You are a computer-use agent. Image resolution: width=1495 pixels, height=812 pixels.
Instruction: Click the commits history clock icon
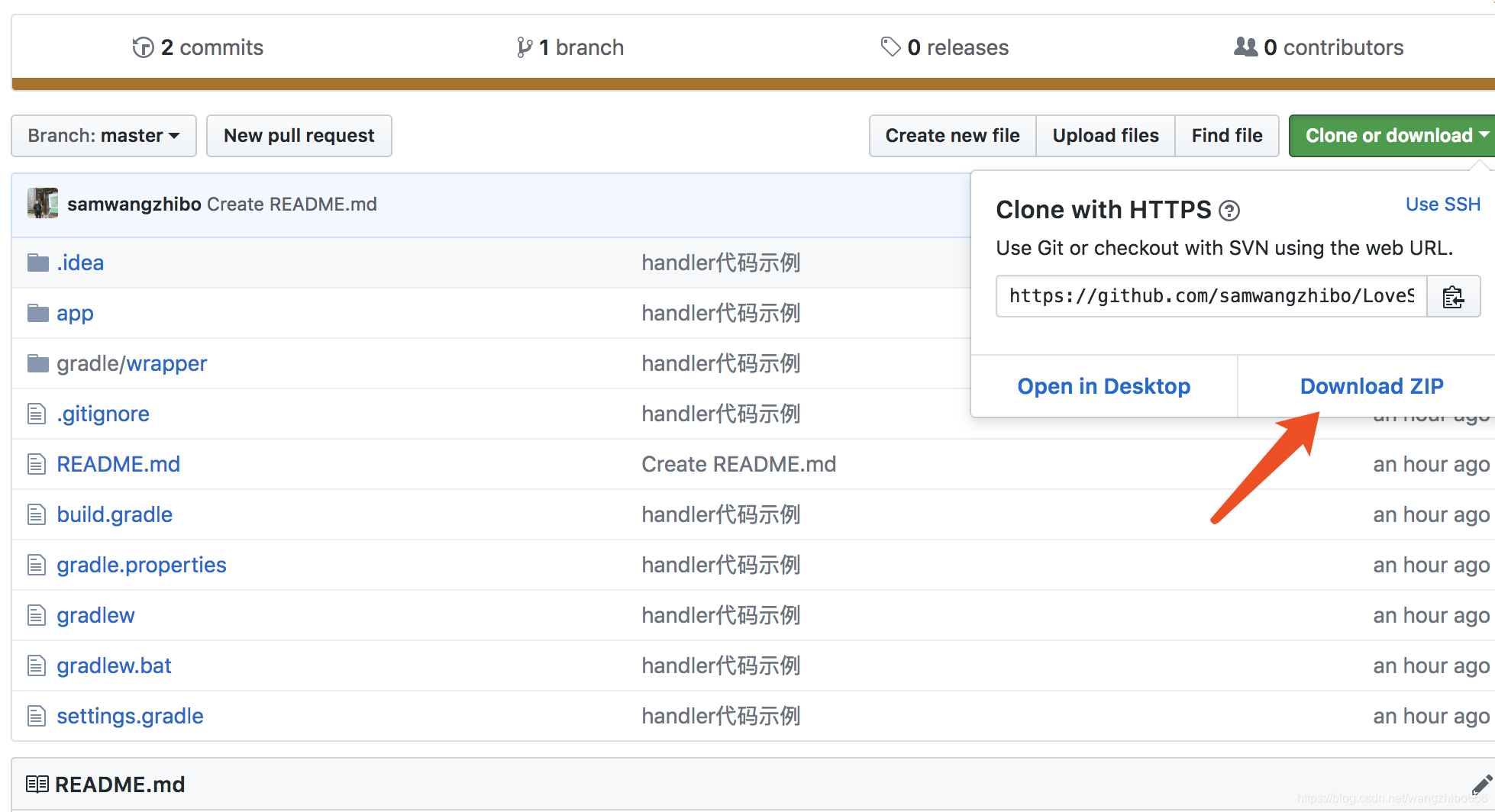(x=143, y=47)
